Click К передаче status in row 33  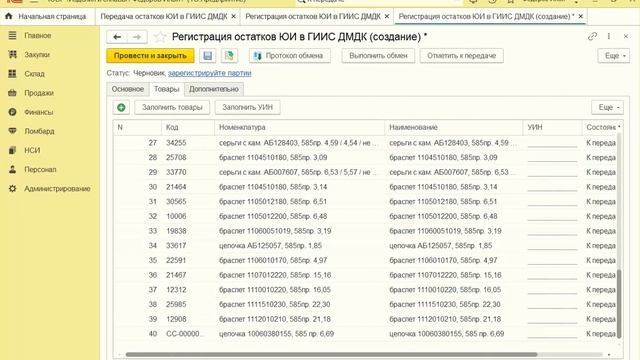click(601, 231)
